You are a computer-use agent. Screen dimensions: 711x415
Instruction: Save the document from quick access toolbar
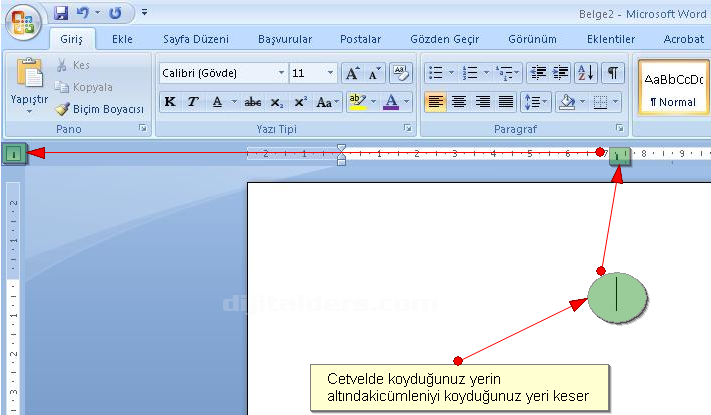tap(61, 13)
